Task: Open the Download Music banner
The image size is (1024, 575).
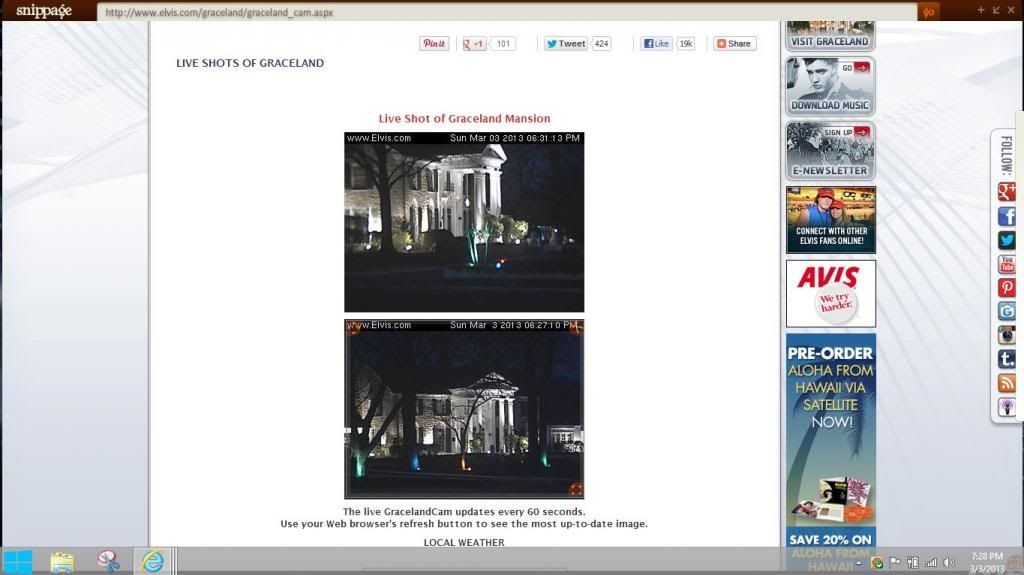Action: 830,86
